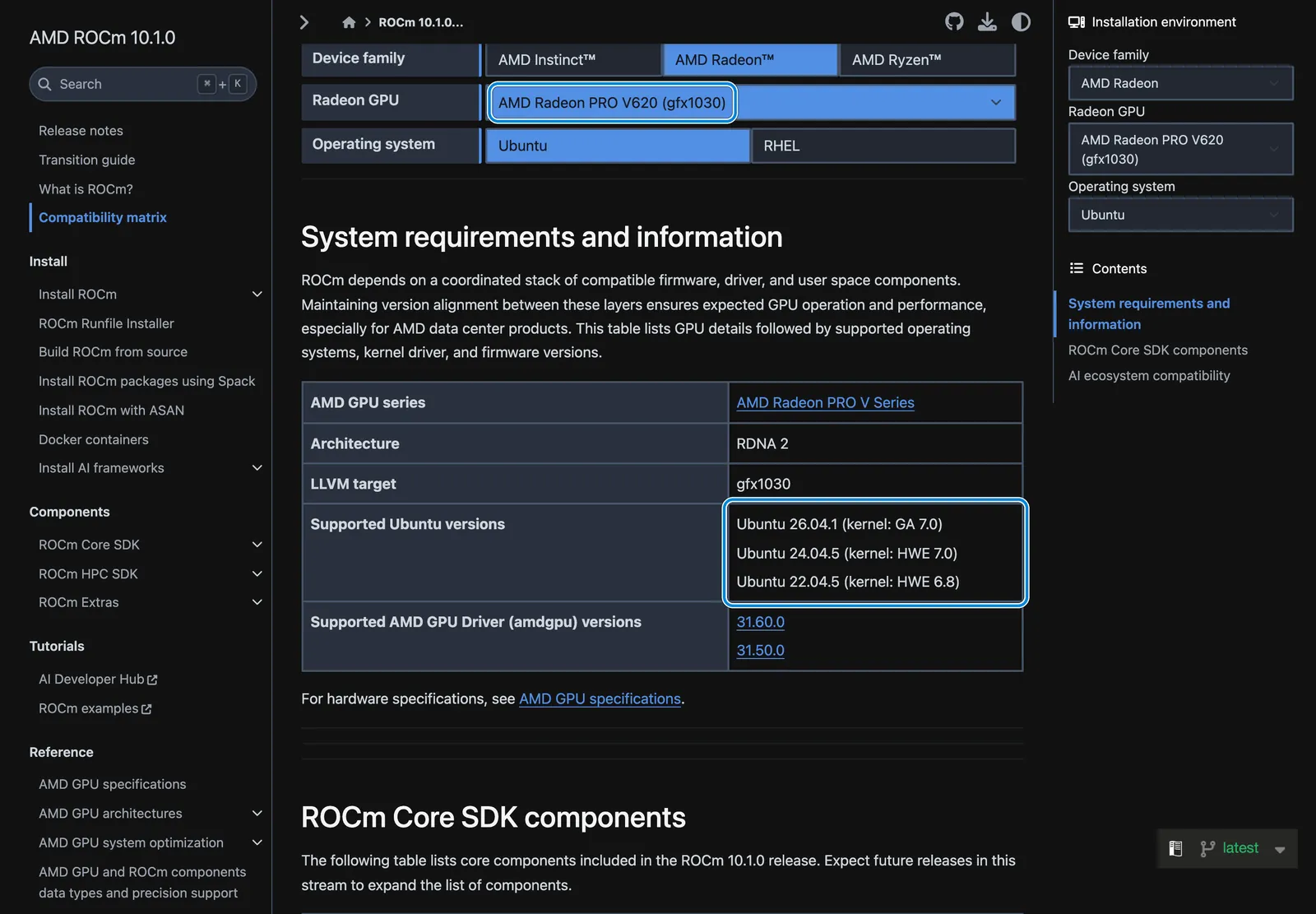
Task: Open the Radeon GPU selector dropdown in table
Action: click(751, 103)
